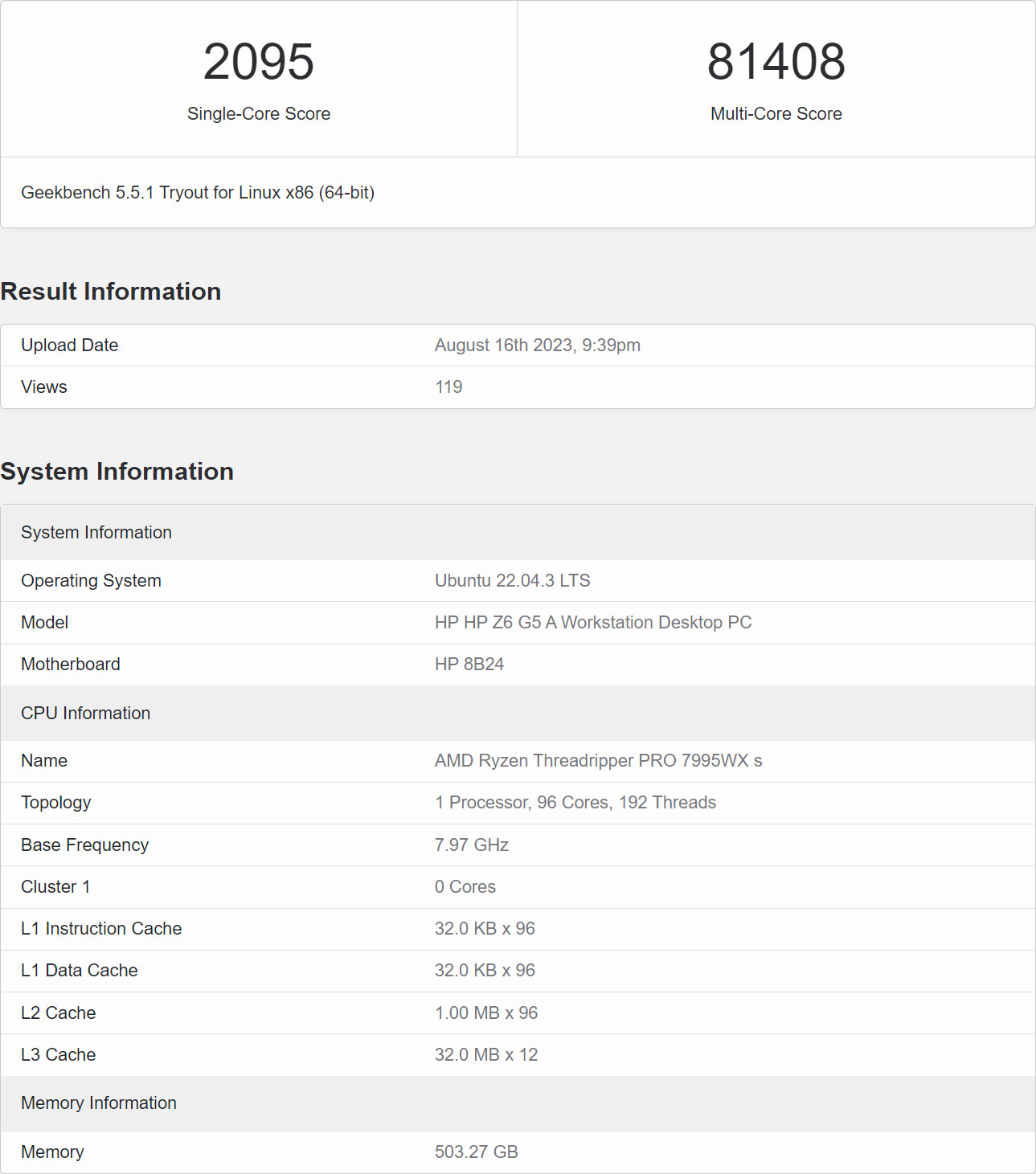This screenshot has height=1174, width=1036.
Task: Select the Operating System value Ubuntu 22.04.3 LTS
Action: (x=513, y=580)
